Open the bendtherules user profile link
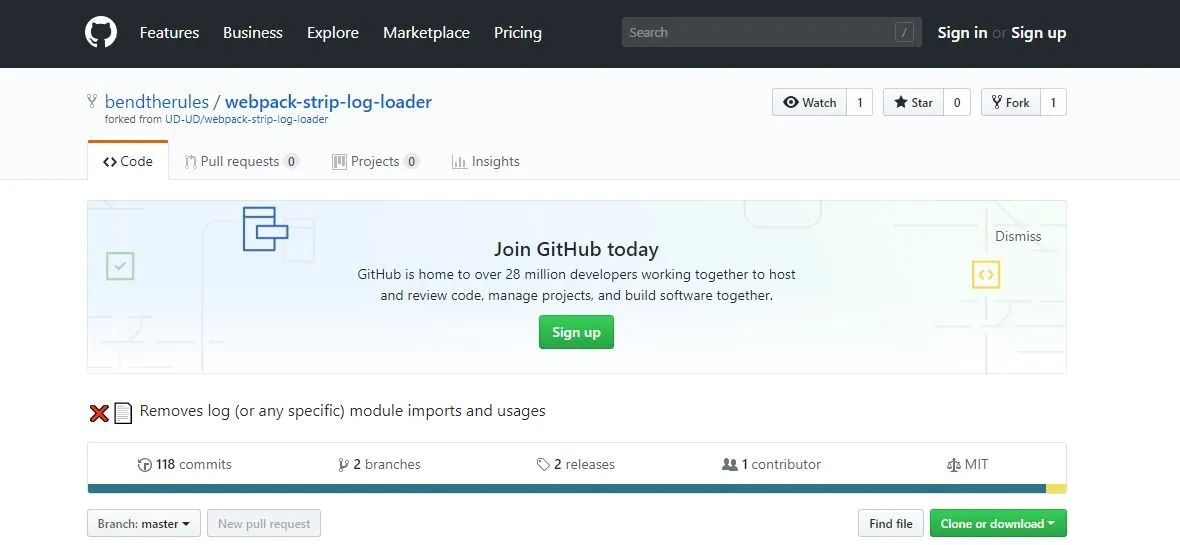The width and height of the screenshot is (1180, 545). tap(157, 102)
